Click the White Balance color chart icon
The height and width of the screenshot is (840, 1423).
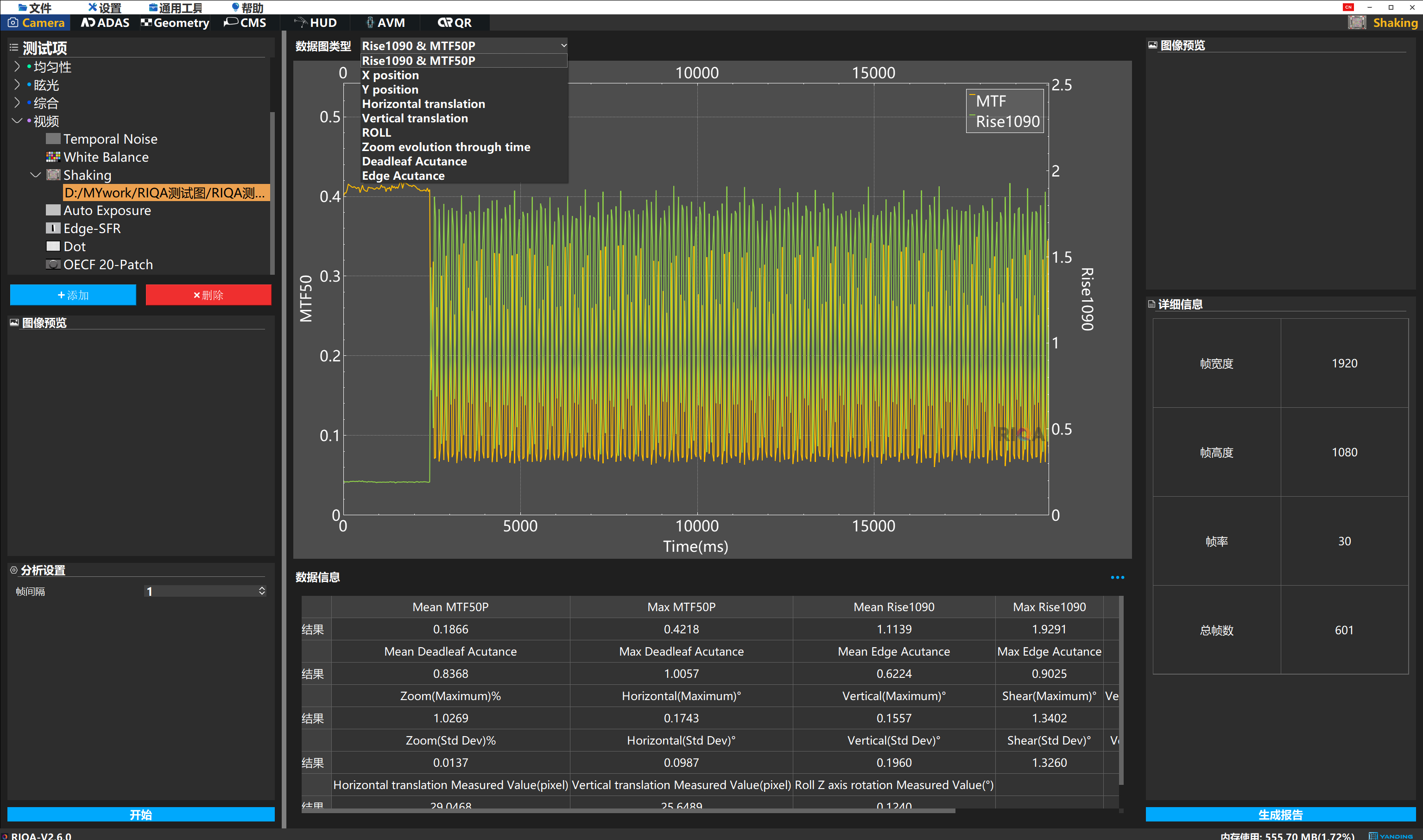[x=53, y=157]
